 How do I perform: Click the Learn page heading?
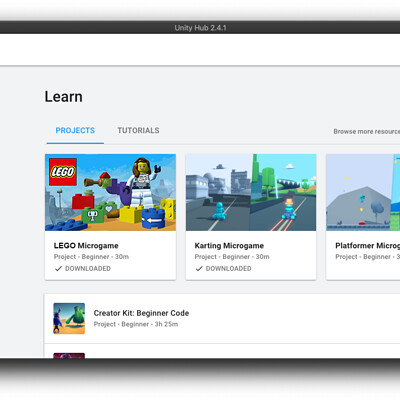[x=64, y=97]
